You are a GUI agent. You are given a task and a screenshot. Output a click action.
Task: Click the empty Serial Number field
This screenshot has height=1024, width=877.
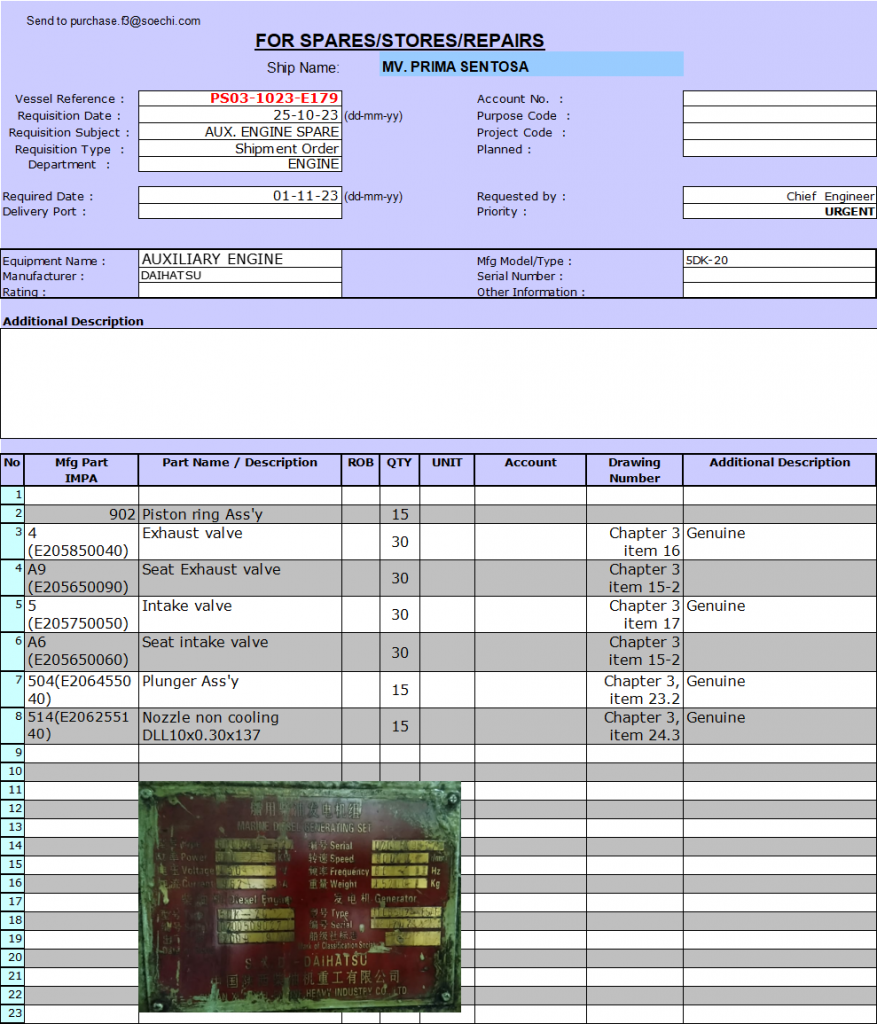(779, 276)
